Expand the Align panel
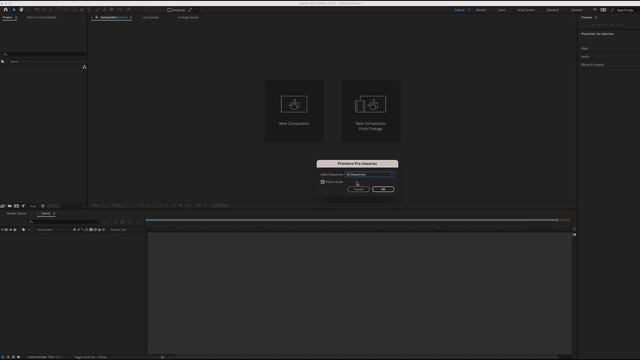640x360 pixels. pyautogui.click(x=584, y=49)
